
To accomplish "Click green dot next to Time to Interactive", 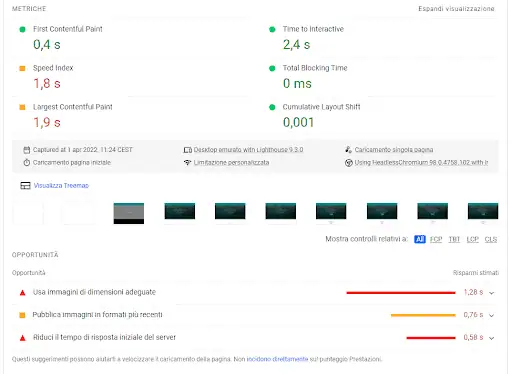I will 272,29.
